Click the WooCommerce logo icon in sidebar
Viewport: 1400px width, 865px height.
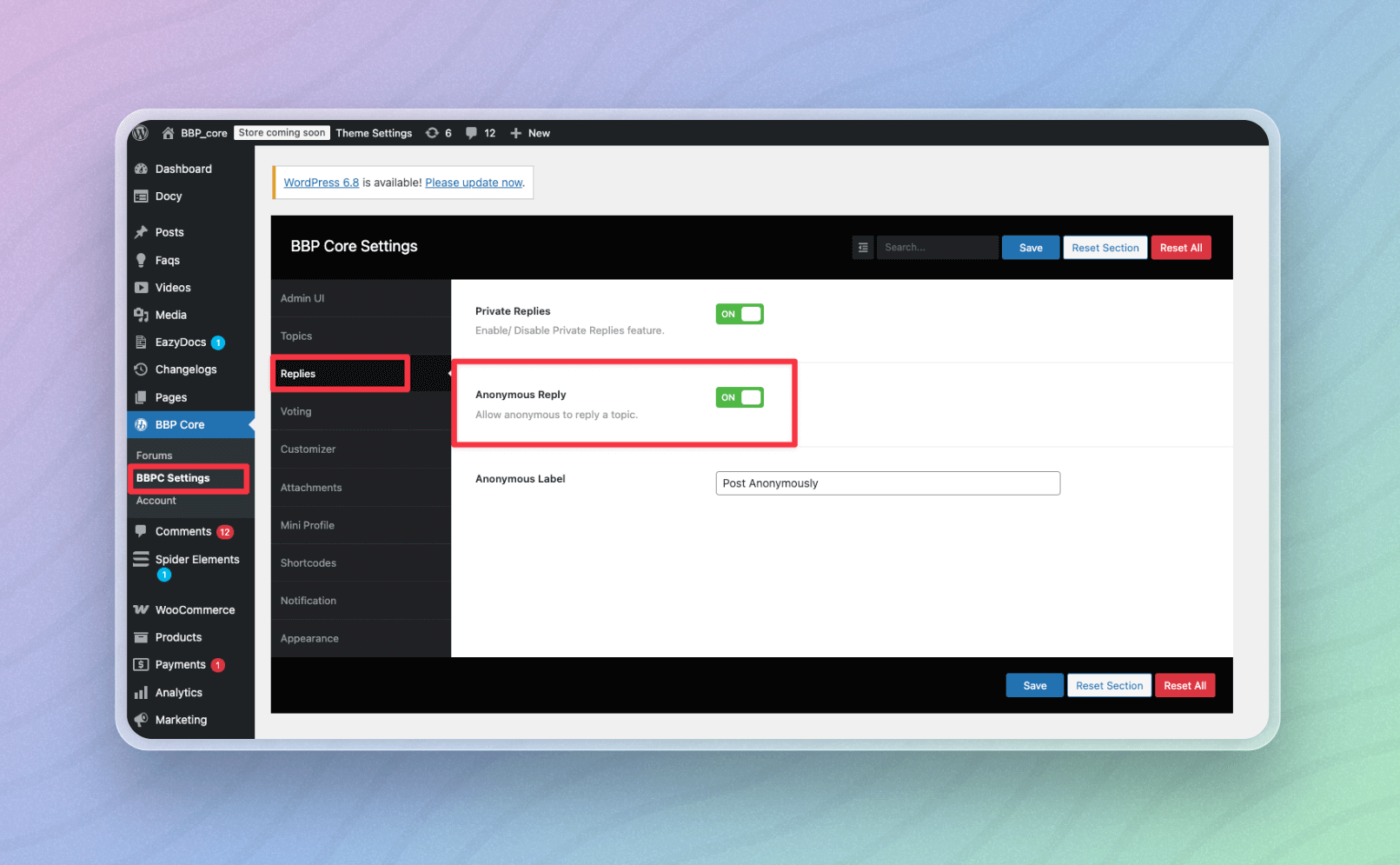tap(141, 609)
